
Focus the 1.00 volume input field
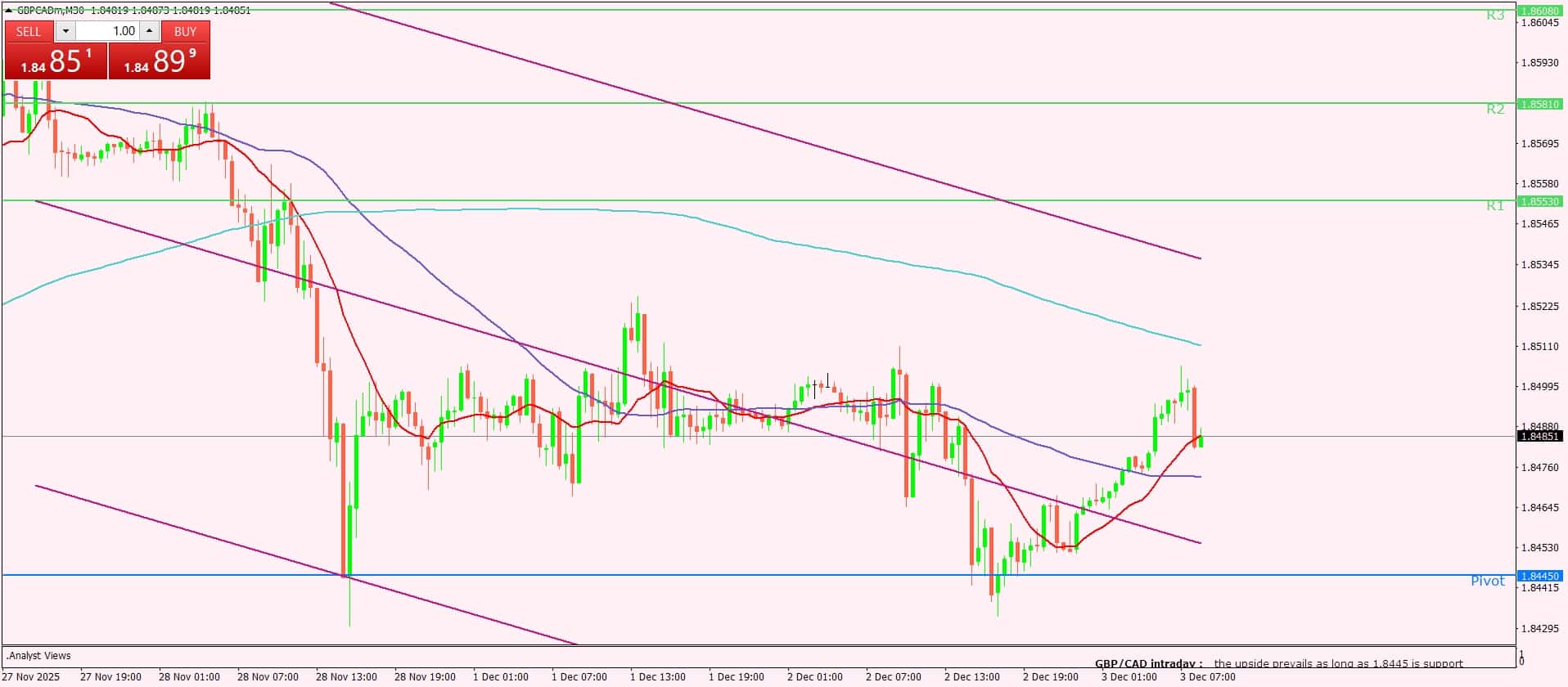107,31
